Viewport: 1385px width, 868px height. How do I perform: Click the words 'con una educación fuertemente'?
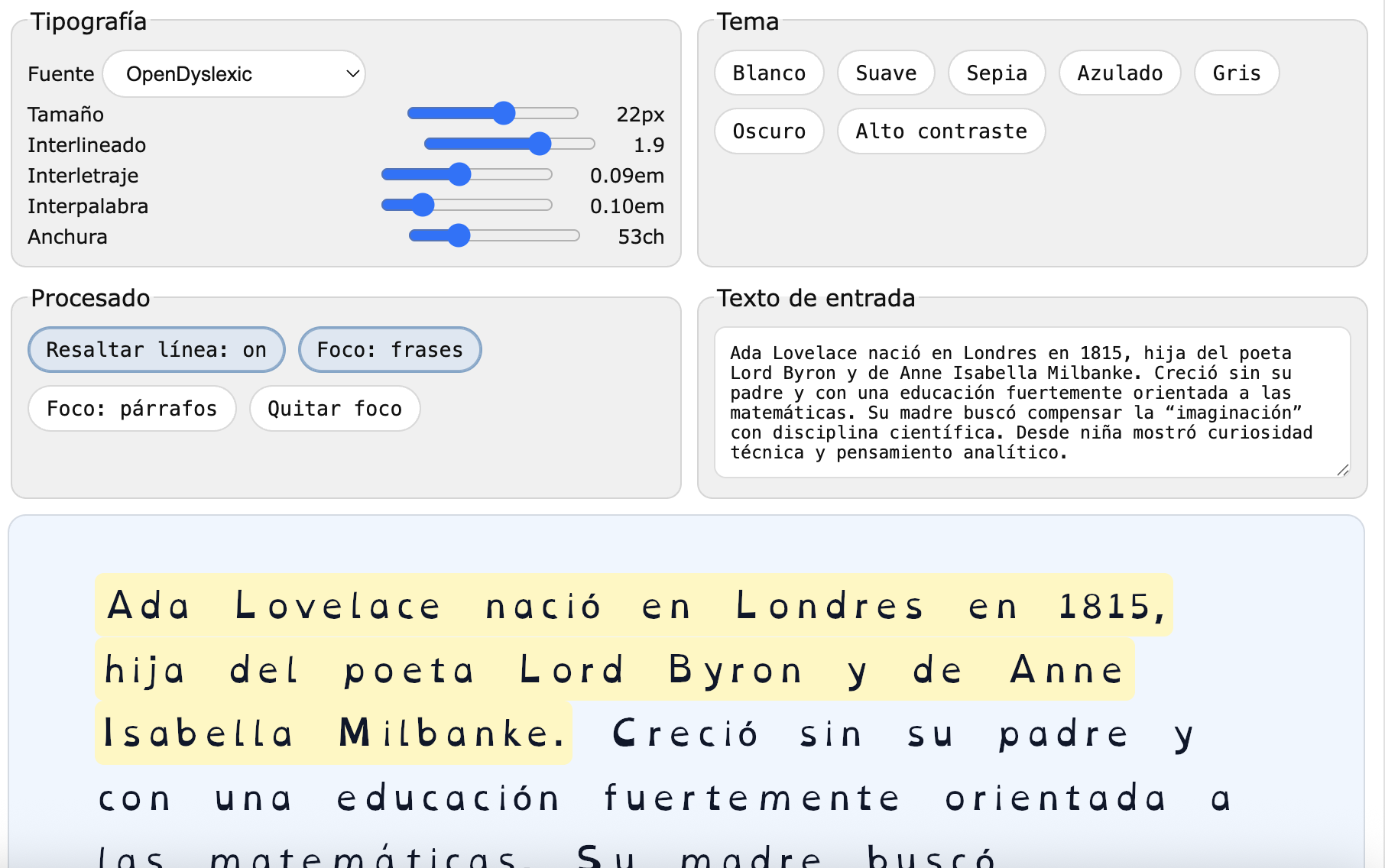pos(501,798)
